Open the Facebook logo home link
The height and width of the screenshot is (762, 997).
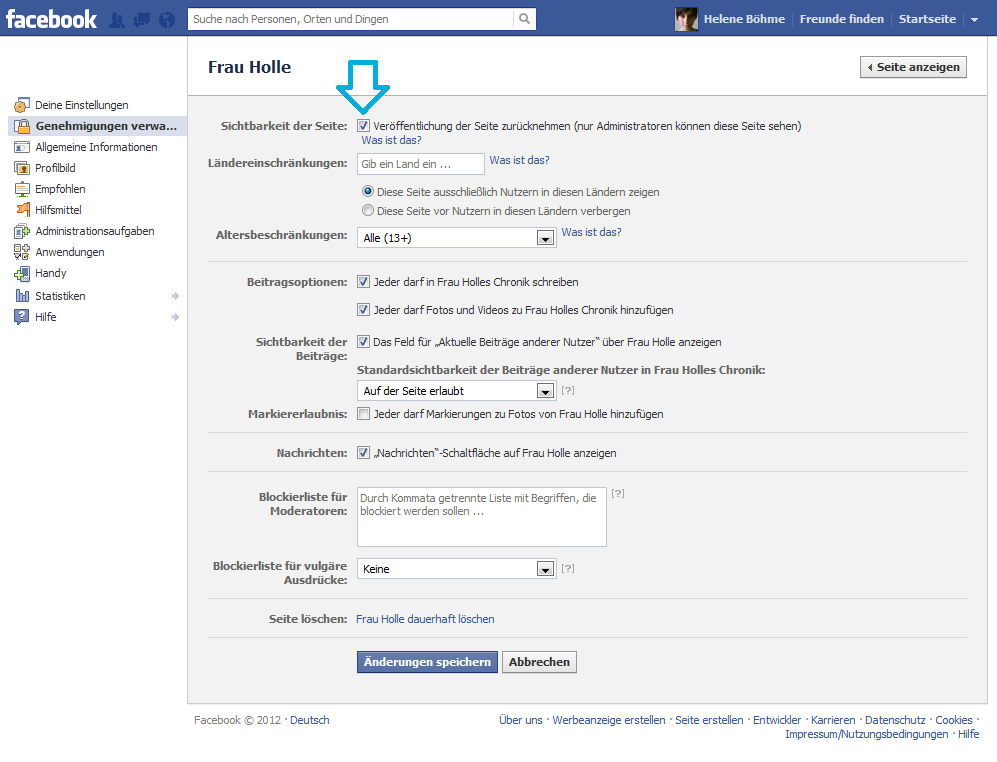52,19
